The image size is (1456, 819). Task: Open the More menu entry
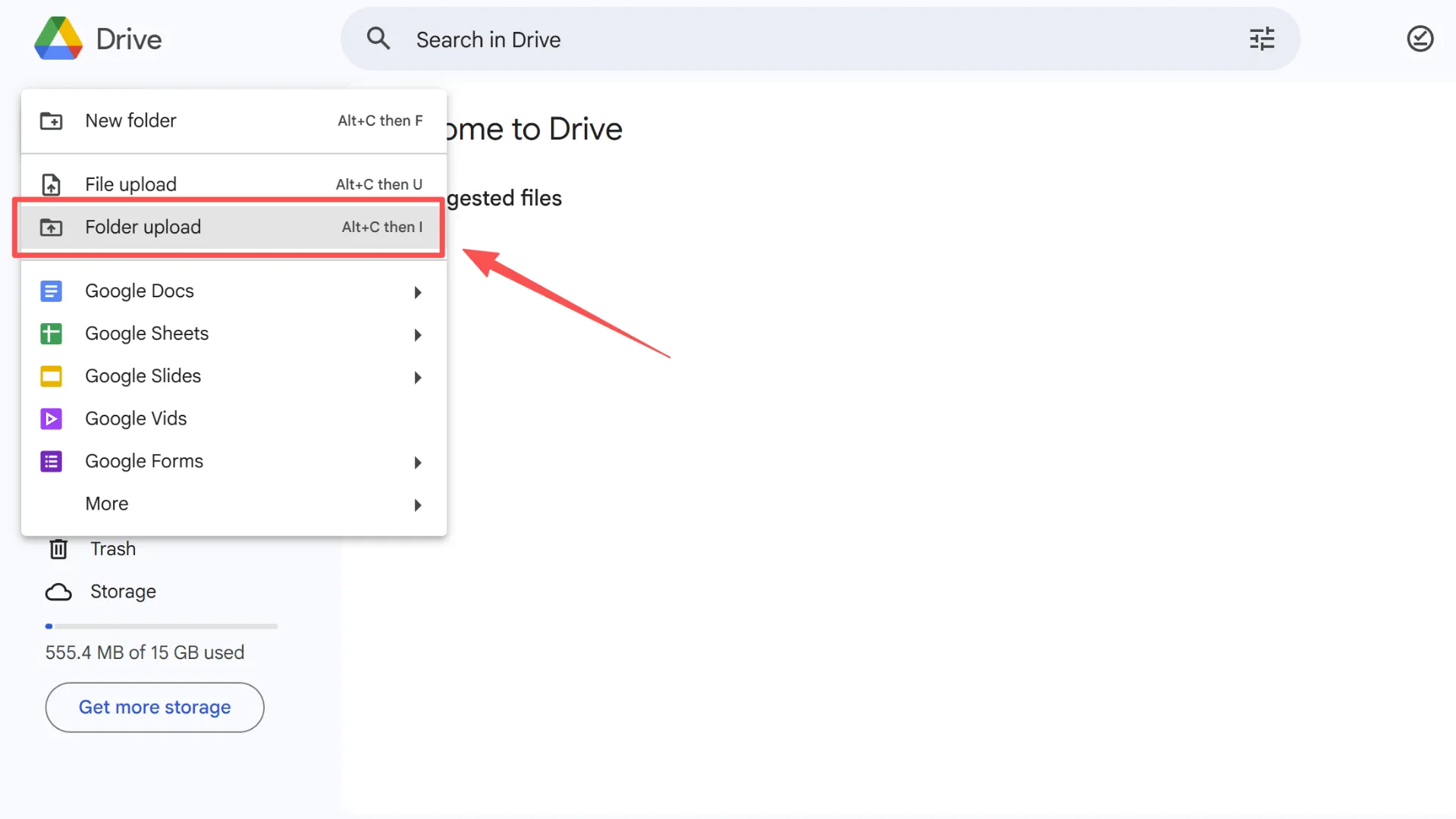[x=234, y=504]
